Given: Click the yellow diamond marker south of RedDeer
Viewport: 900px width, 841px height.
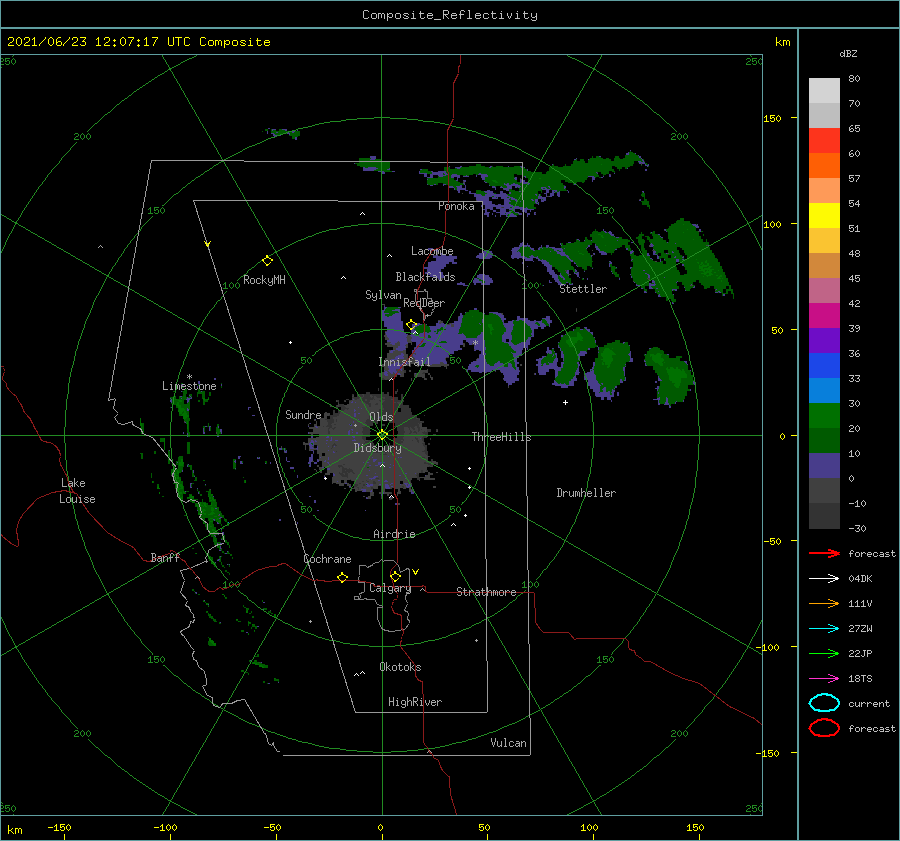Looking at the screenshot, I should (411, 325).
